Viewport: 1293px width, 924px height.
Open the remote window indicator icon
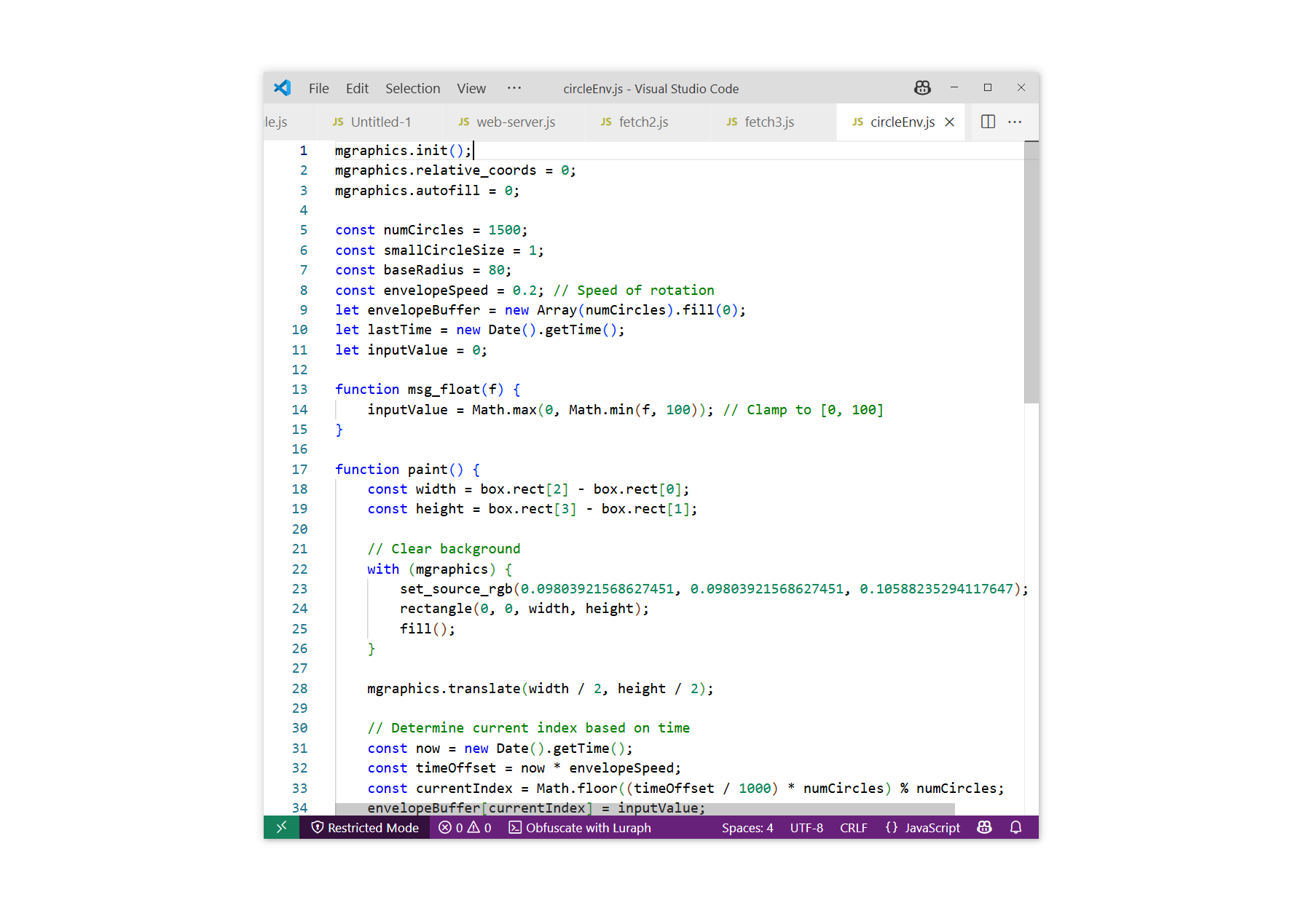(x=281, y=827)
